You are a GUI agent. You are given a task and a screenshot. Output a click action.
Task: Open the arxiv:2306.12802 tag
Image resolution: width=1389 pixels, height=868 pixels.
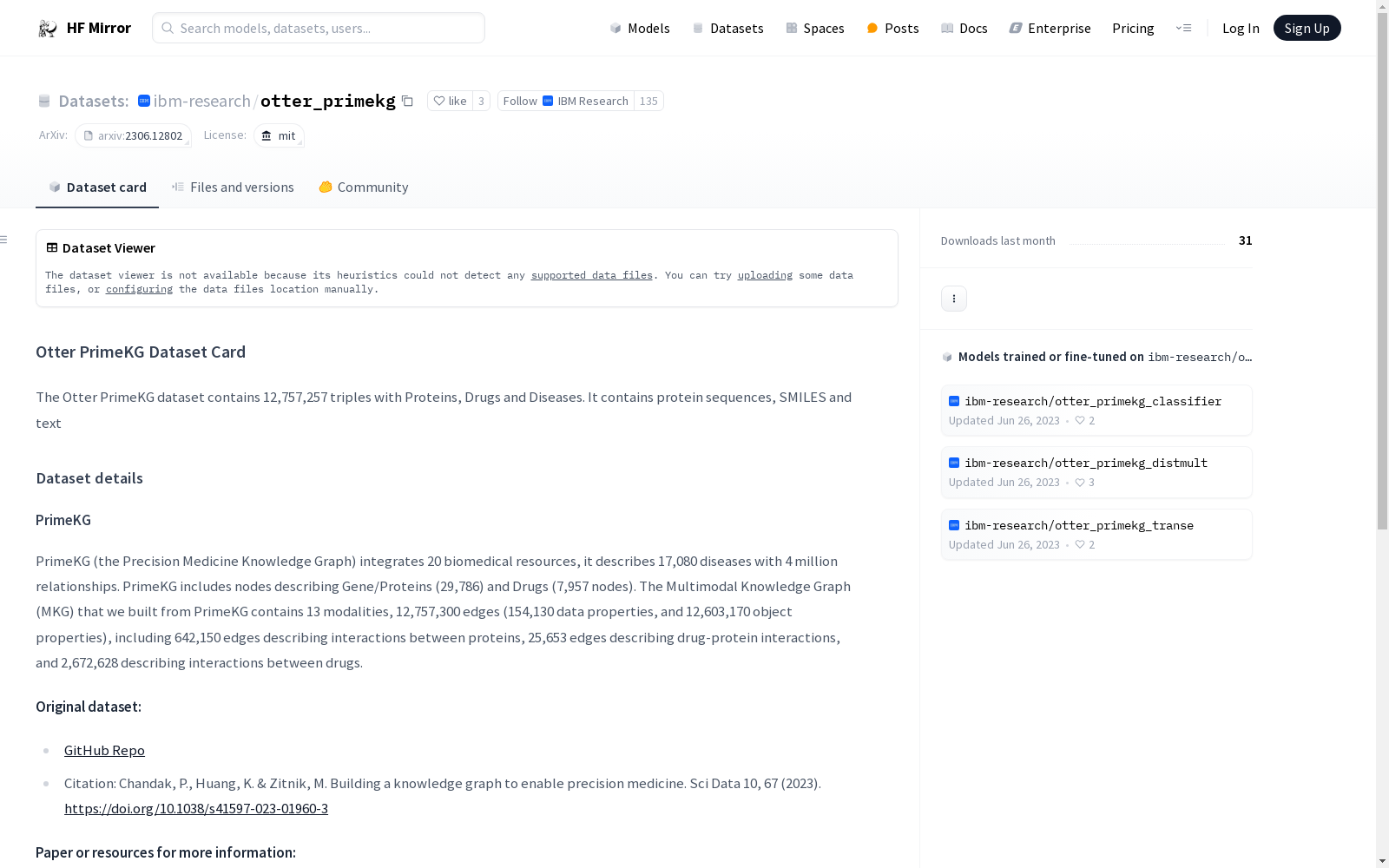coord(133,135)
